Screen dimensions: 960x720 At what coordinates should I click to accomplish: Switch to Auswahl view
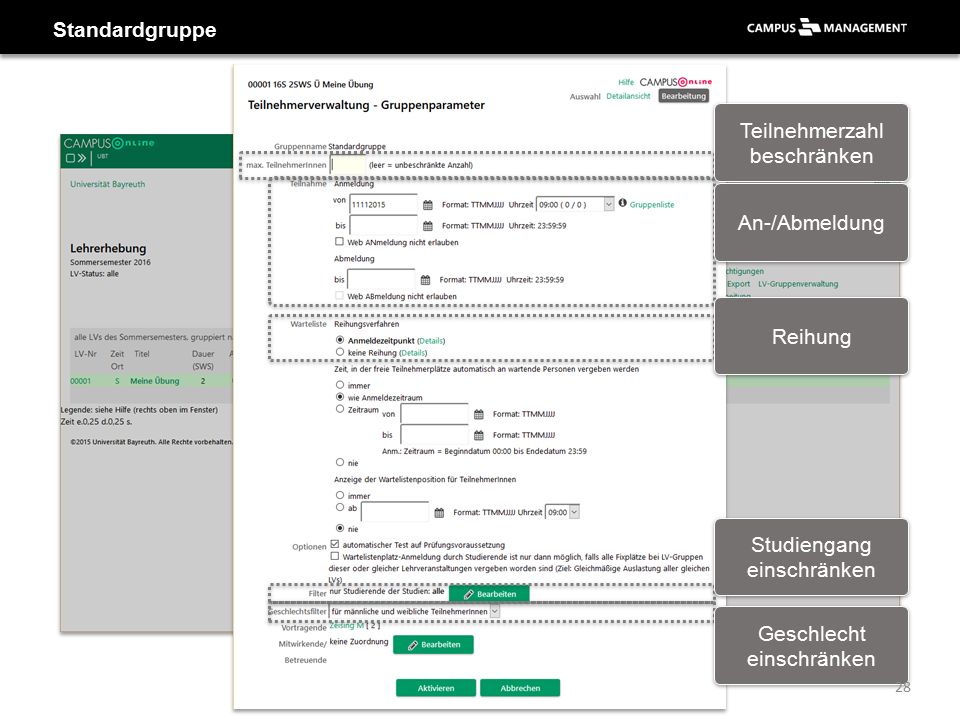coord(585,97)
